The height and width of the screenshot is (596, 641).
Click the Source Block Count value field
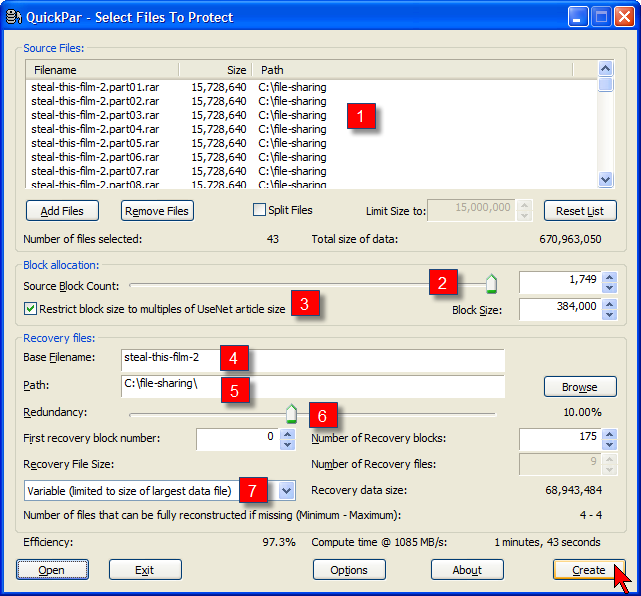pos(560,282)
